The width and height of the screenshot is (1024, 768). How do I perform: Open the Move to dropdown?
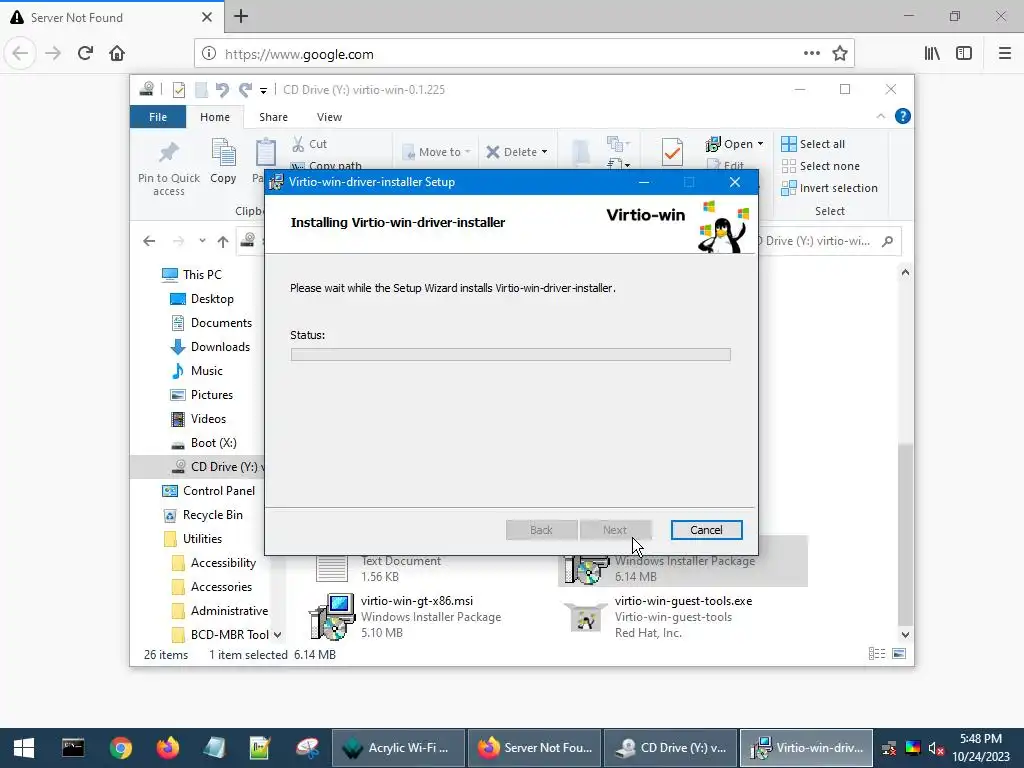tap(436, 152)
